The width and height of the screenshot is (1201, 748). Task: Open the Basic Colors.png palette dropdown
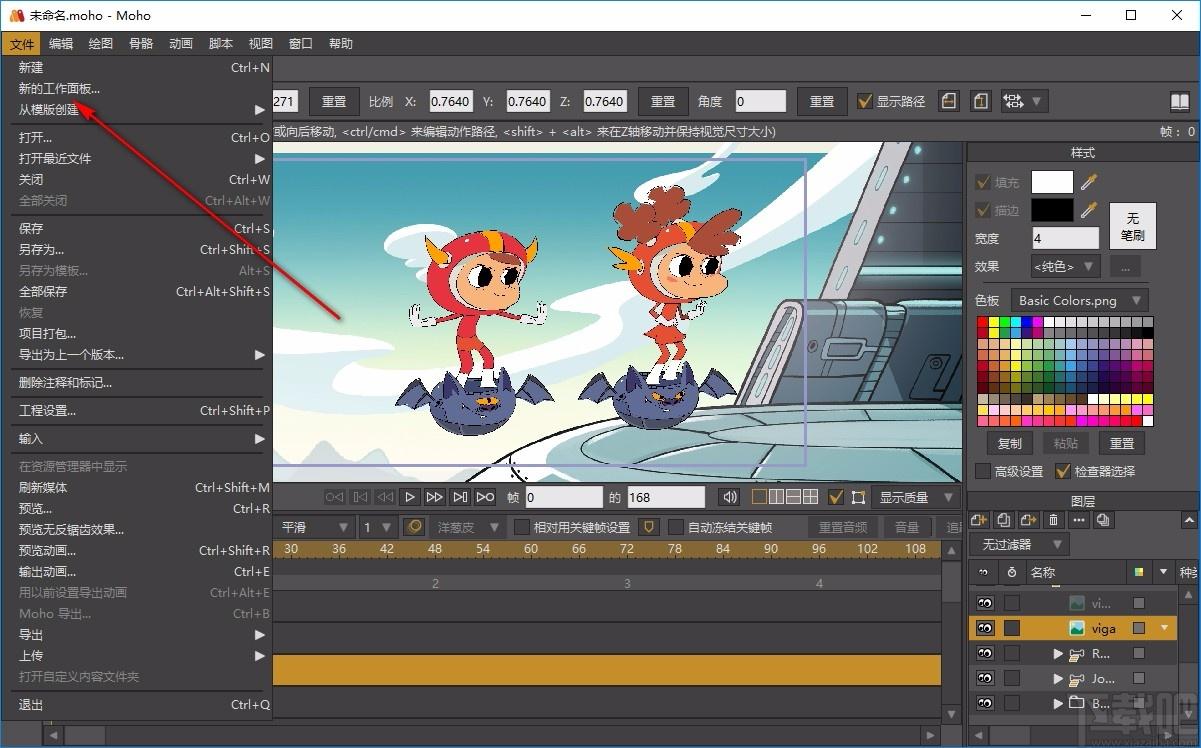coord(1080,300)
